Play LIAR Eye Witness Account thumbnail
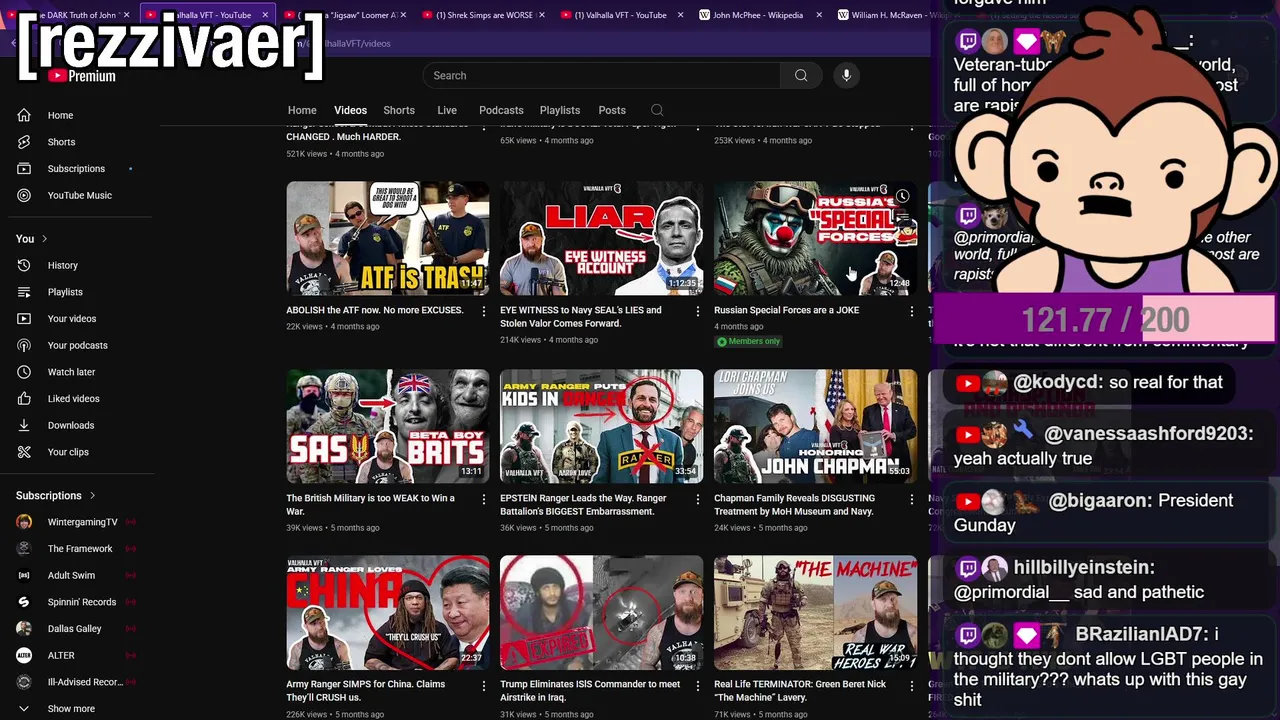This screenshot has width=1280, height=720. [602, 238]
